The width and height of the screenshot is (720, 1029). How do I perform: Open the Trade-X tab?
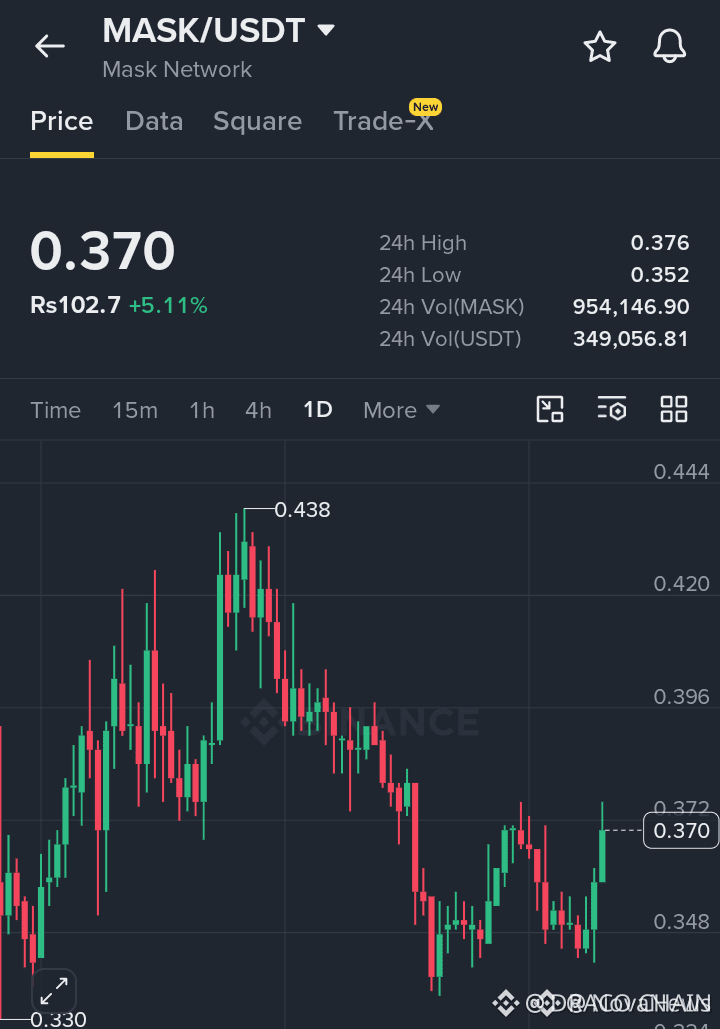pyautogui.click(x=384, y=121)
